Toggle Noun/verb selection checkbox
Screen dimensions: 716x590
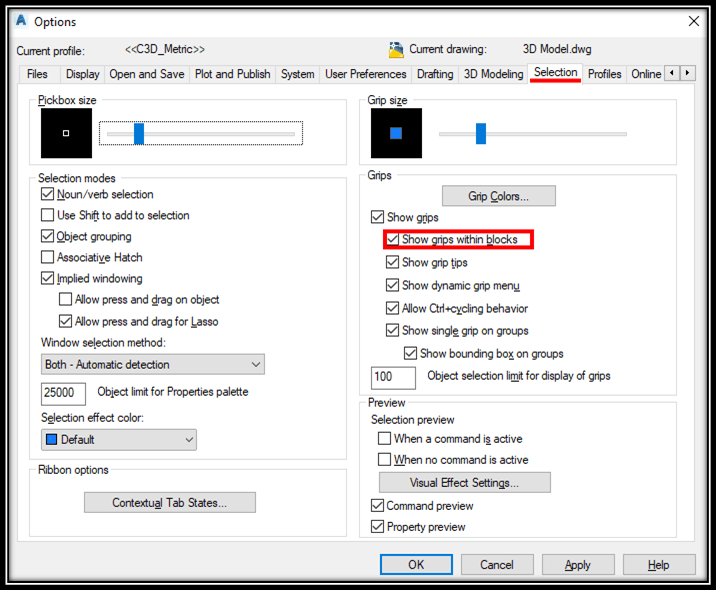click(47, 194)
